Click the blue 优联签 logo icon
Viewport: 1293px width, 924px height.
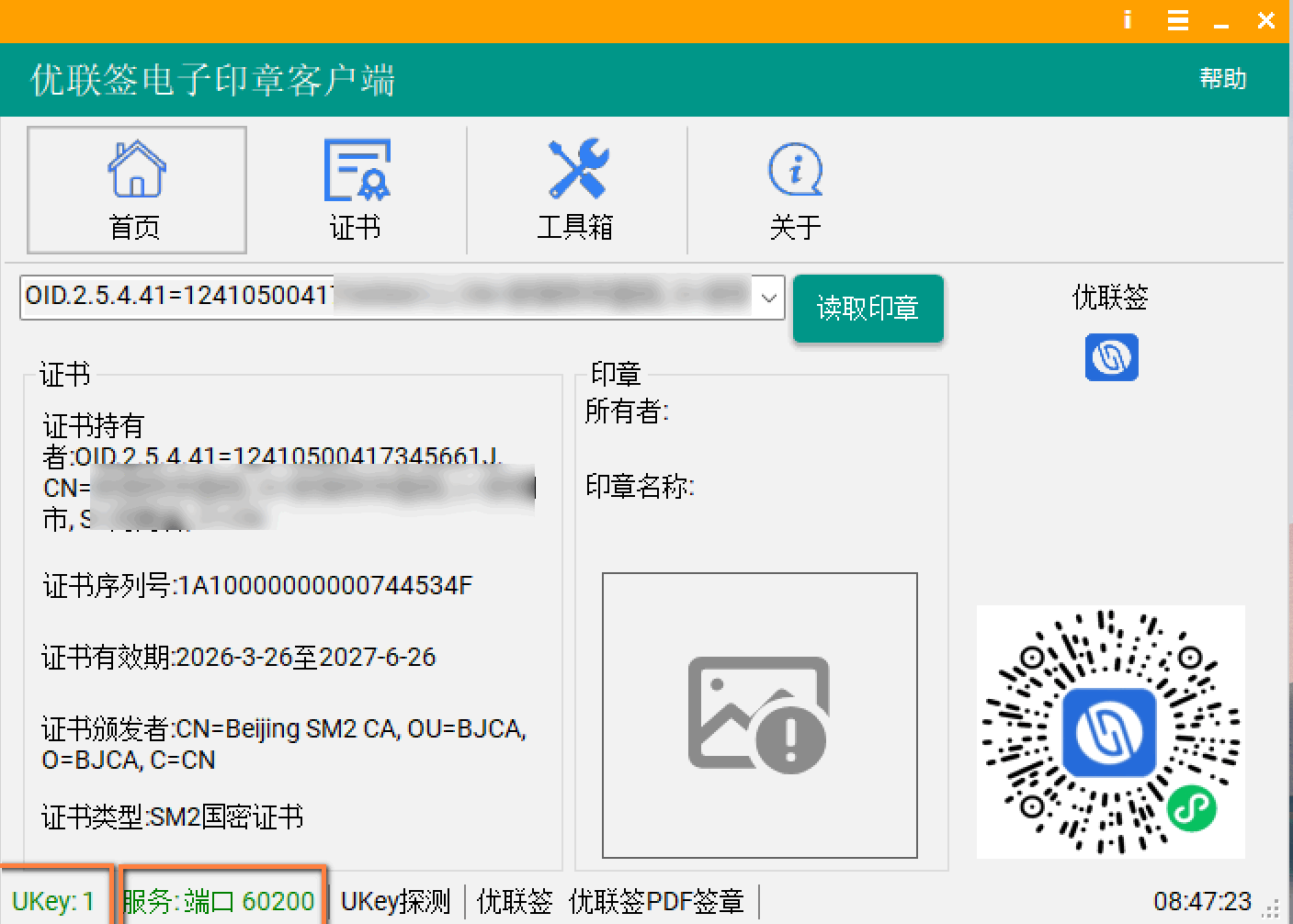(x=1111, y=357)
